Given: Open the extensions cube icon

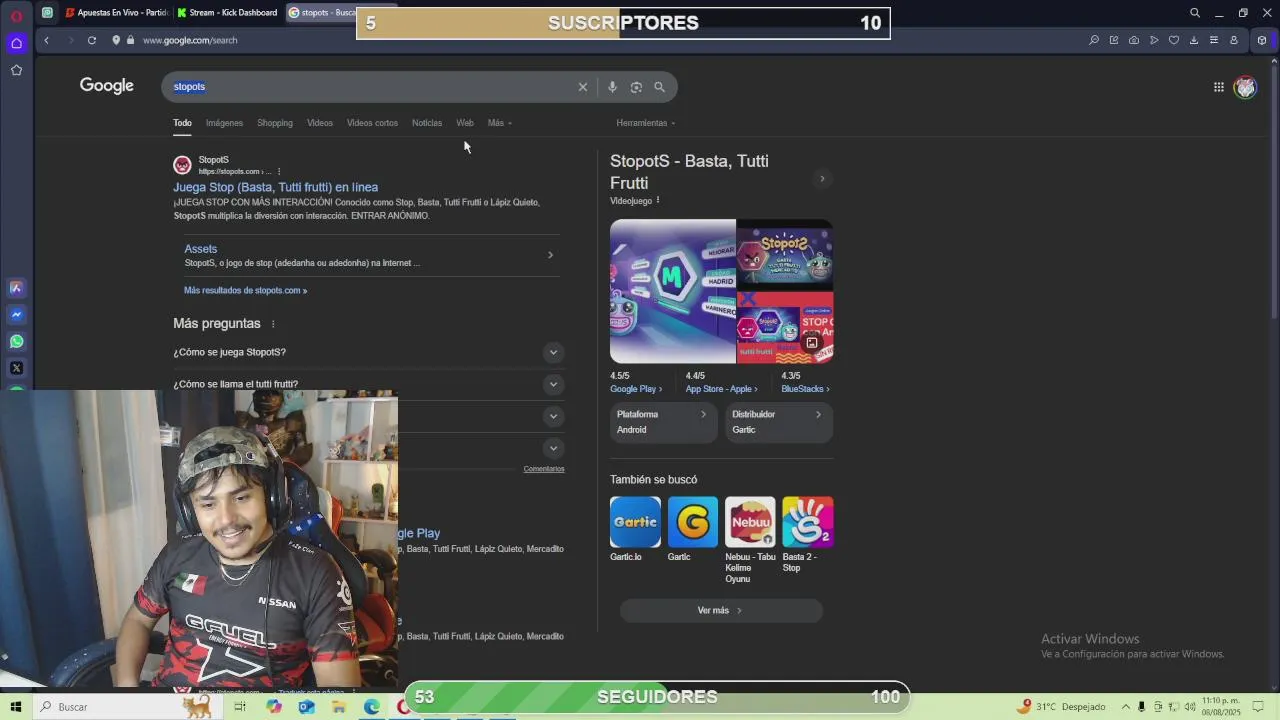Looking at the screenshot, I should point(1262,40).
